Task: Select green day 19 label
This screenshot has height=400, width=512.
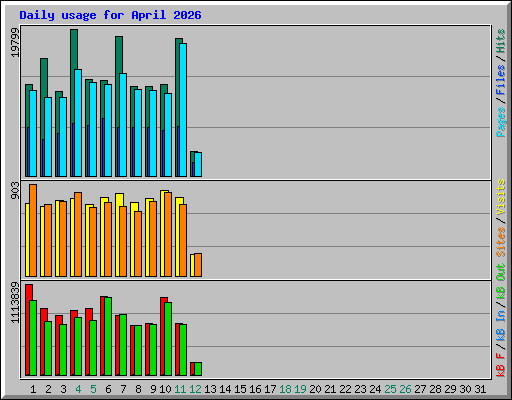Action: 300,389
